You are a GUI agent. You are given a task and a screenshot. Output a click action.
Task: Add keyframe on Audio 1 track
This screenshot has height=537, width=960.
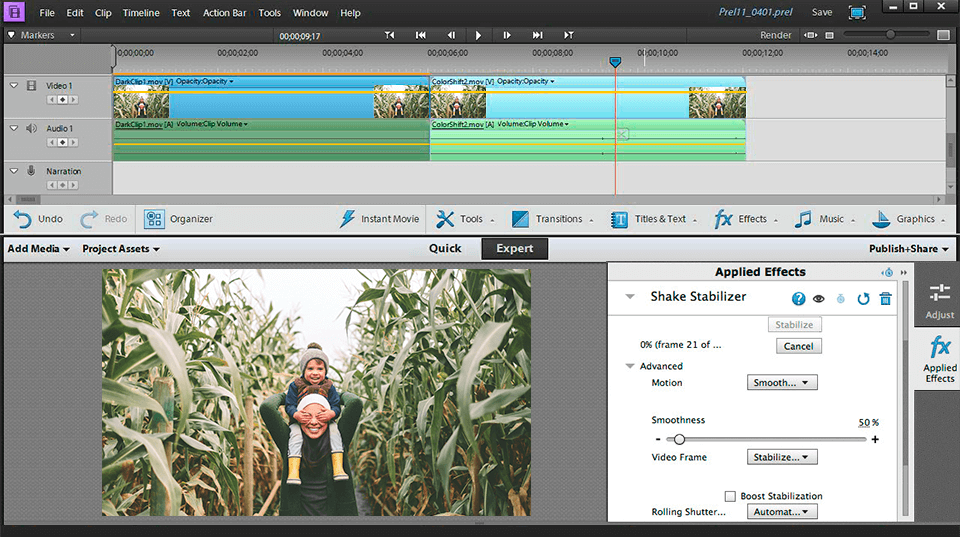pos(62,143)
